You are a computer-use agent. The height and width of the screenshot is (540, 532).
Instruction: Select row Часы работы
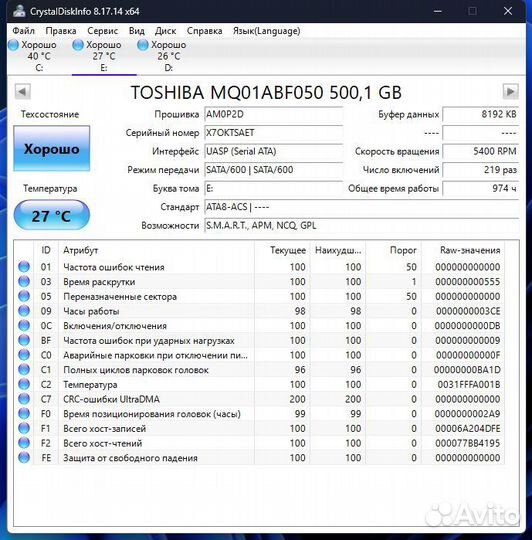tap(259, 311)
